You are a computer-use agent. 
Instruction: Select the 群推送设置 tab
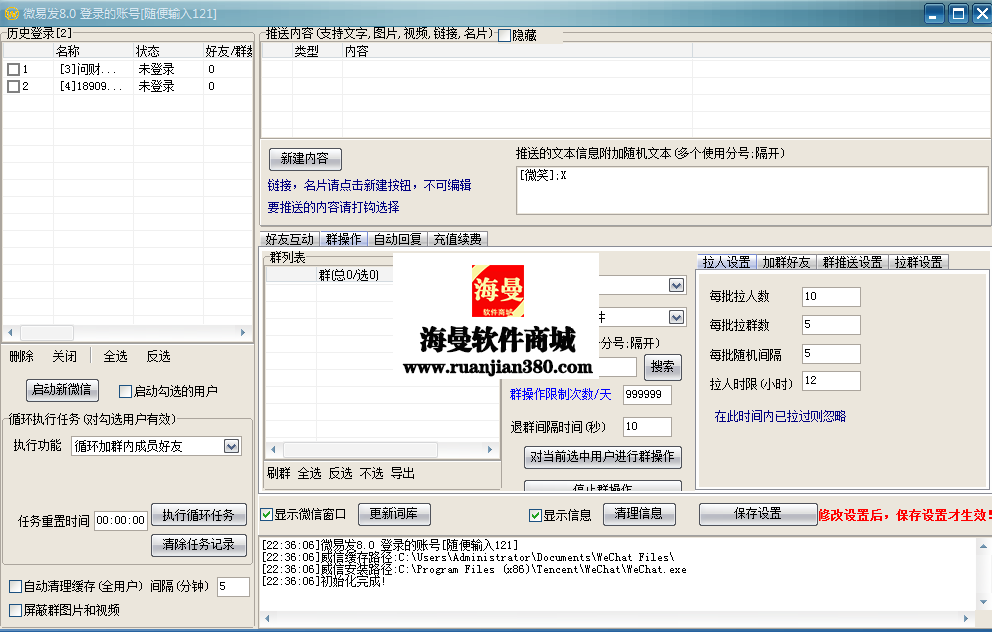coord(852,262)
